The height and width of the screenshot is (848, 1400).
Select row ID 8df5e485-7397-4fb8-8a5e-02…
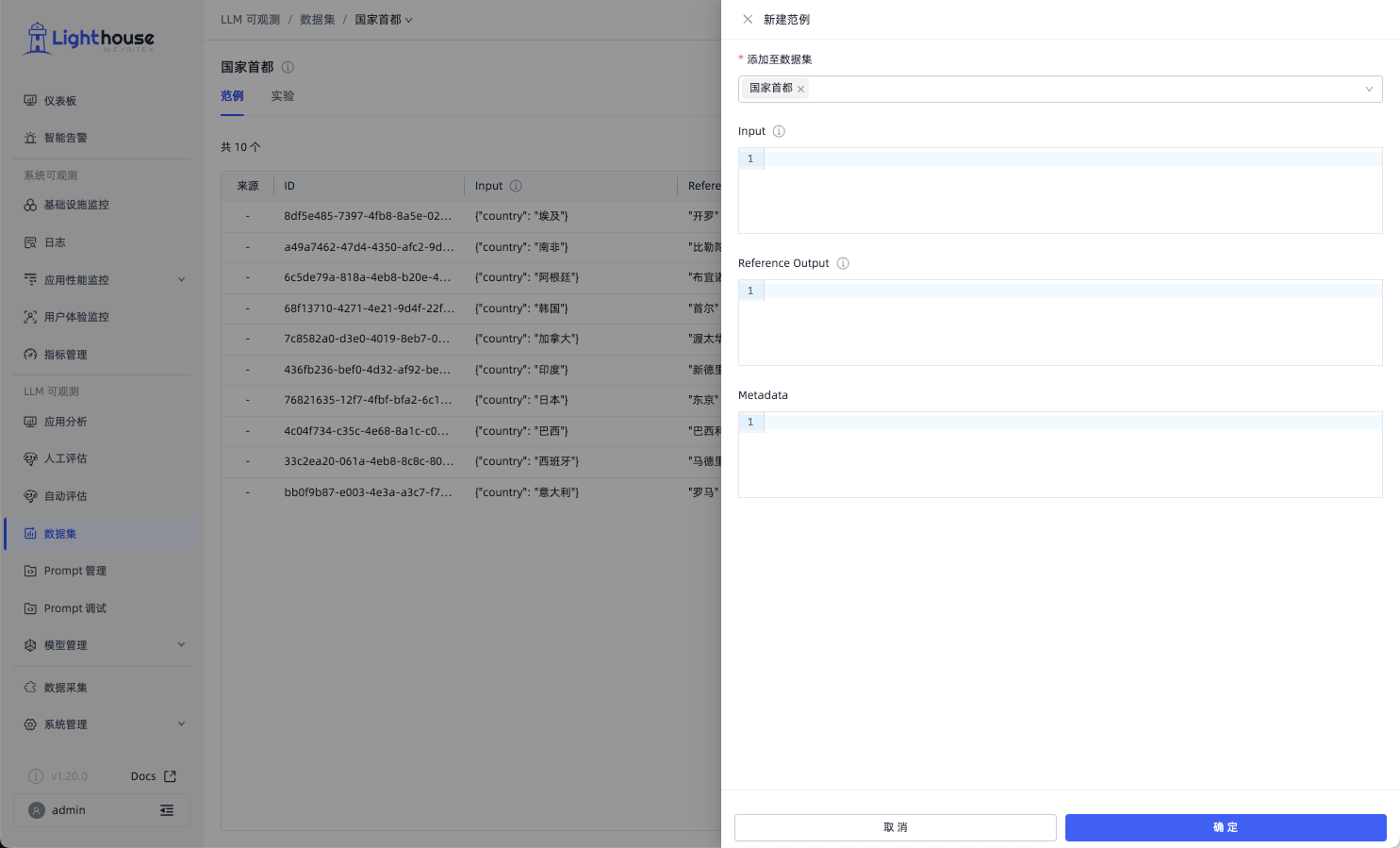pyautogui.click(x=368, y=216)
